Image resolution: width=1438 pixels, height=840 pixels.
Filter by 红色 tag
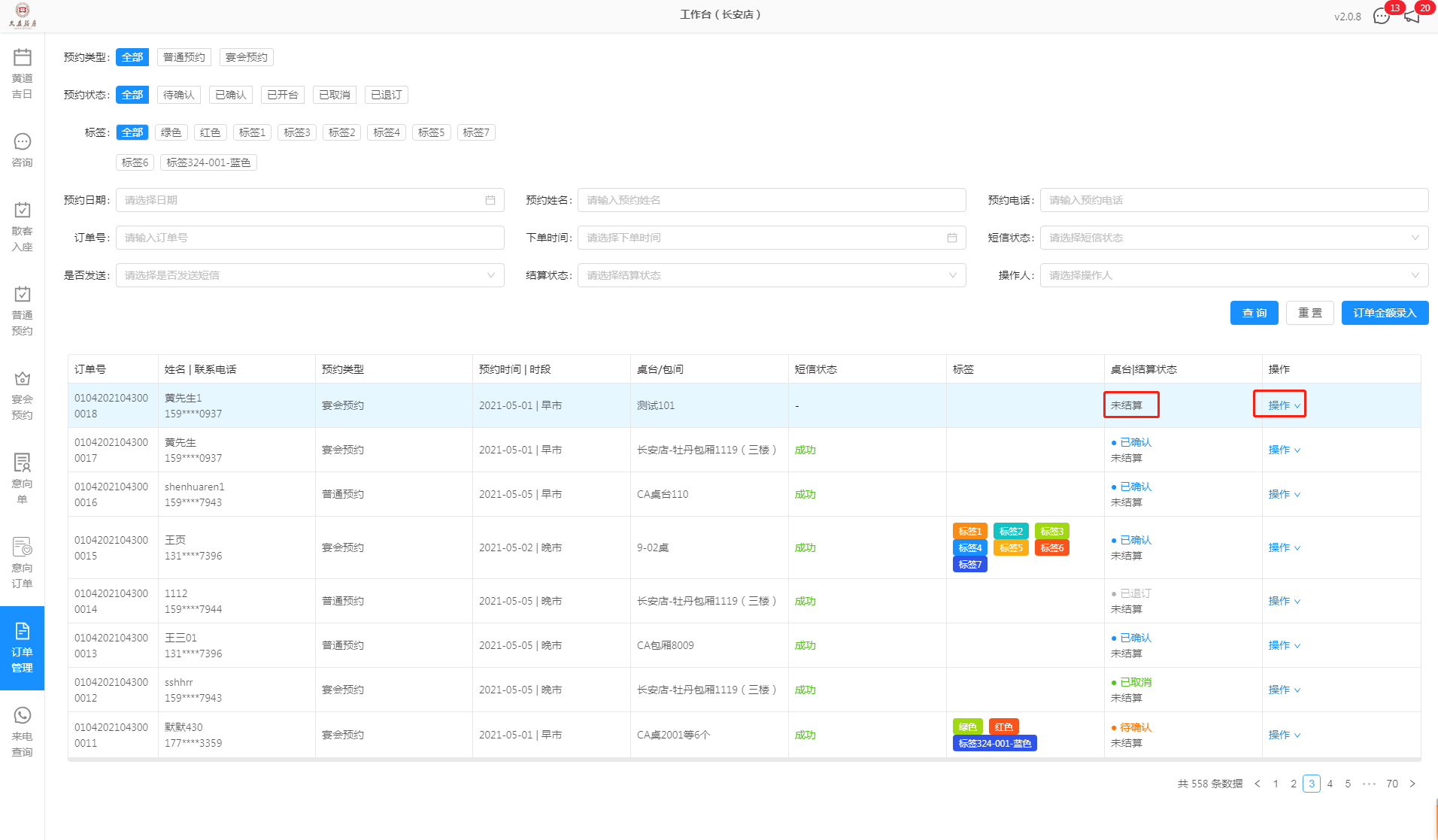211,132
